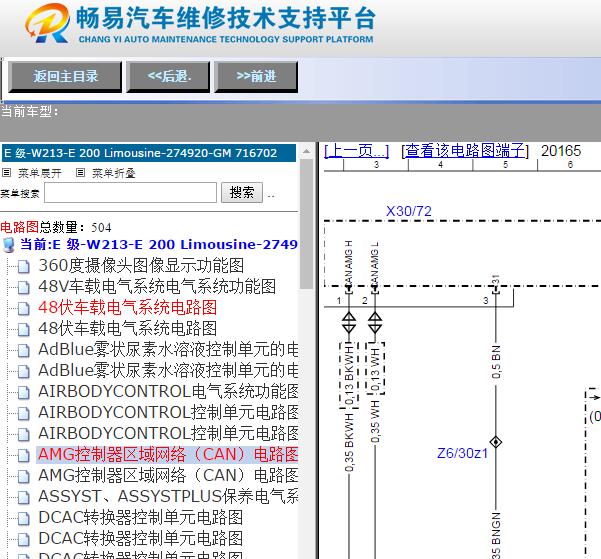This screenshot has width=601, height=559.
Task: Click Z6/30z1 splice label in diagram
Action: (x=462, y=453)
